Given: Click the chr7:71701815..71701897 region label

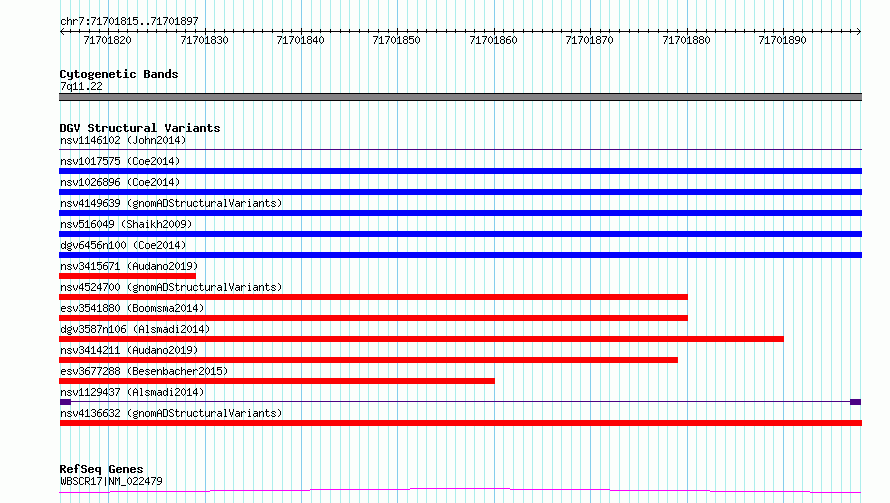Looking at the screenshot, I should pyautogui.click(x=129, y=21).
